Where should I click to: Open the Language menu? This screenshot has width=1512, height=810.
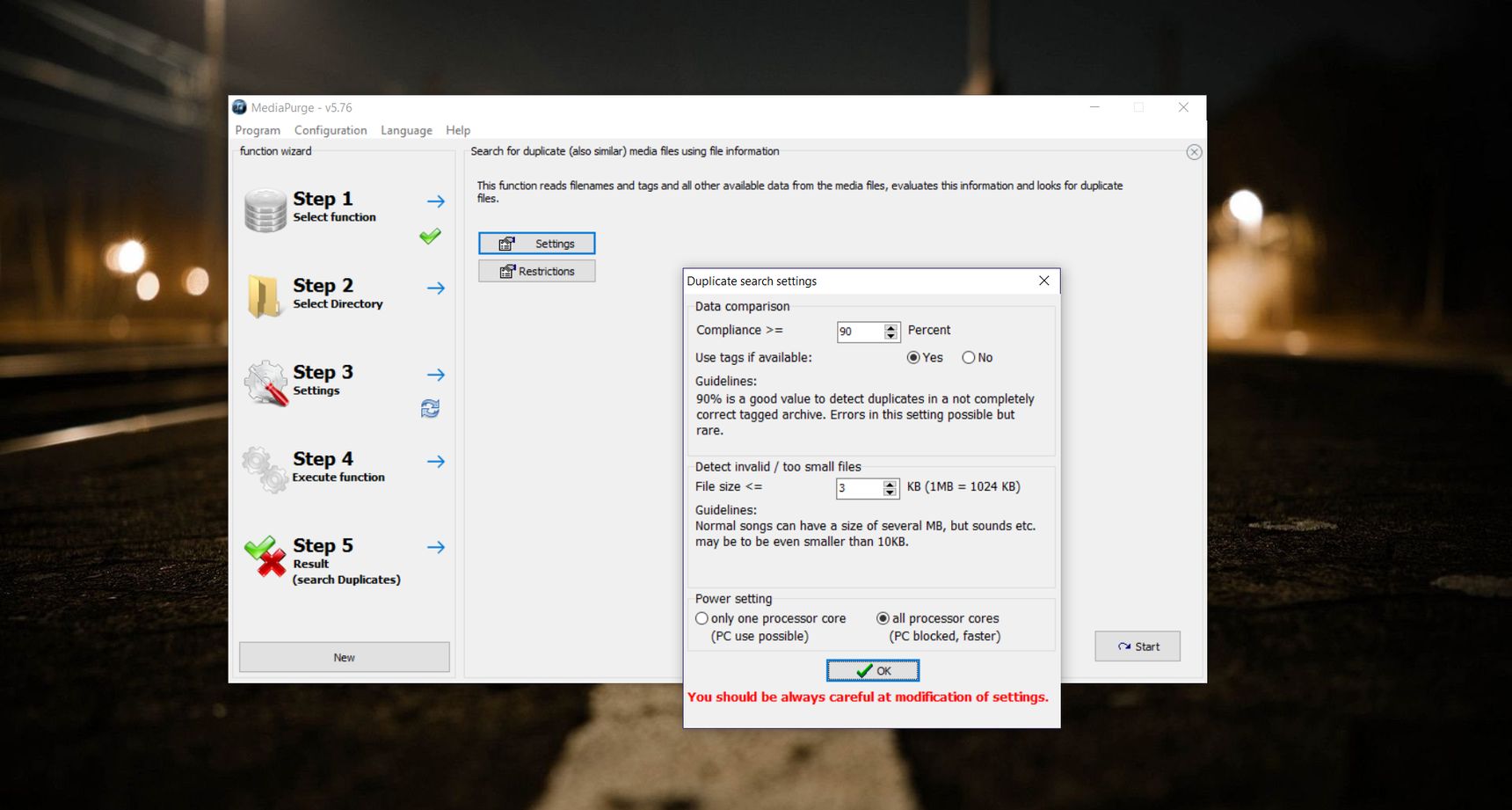406,130
